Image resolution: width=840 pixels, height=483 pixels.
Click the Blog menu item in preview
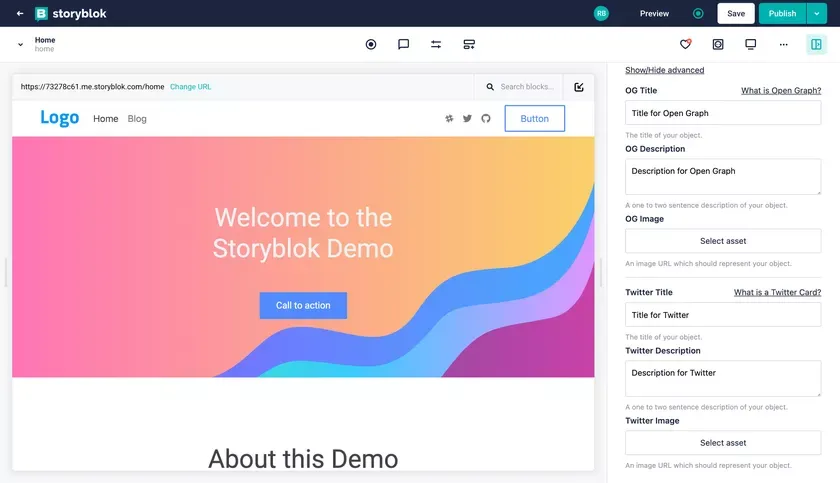pyautogui.click(x=137, y=119)
